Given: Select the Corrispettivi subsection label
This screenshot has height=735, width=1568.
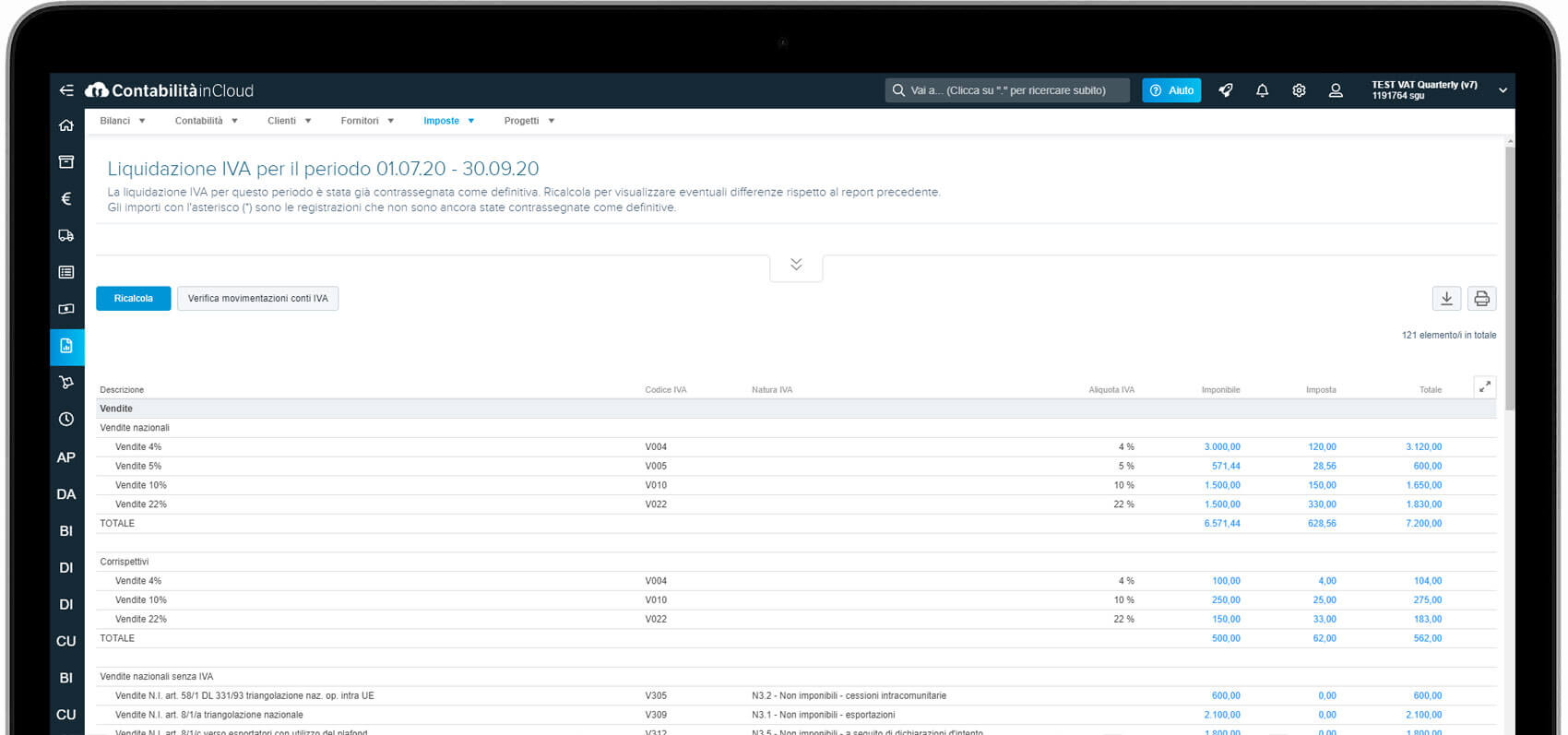Looking at the screenshot, I should [x=124, y=562].
